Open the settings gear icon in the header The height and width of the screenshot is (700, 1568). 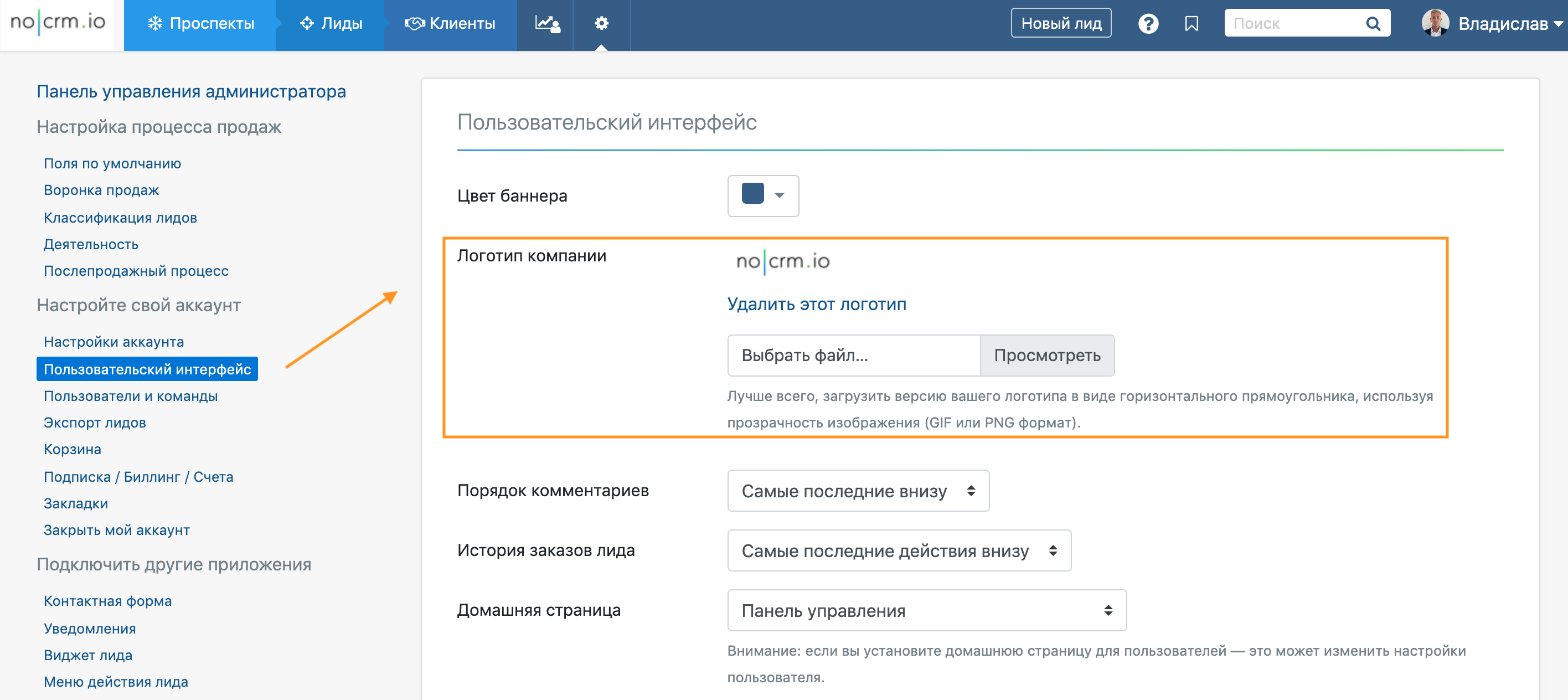(x=601, y=24)
